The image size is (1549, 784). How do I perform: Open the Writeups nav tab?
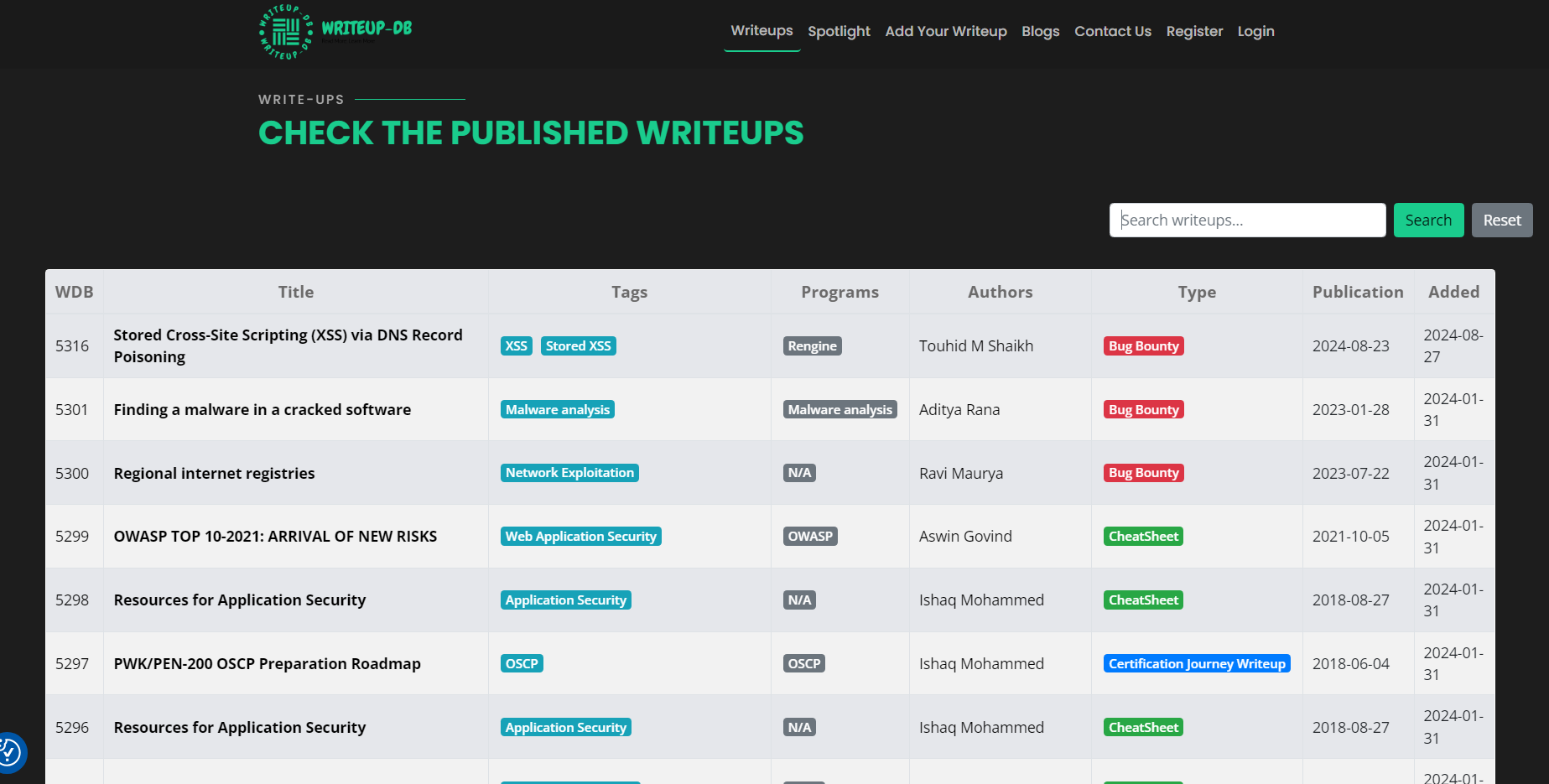pyautogui.click(x=762, y=31)
